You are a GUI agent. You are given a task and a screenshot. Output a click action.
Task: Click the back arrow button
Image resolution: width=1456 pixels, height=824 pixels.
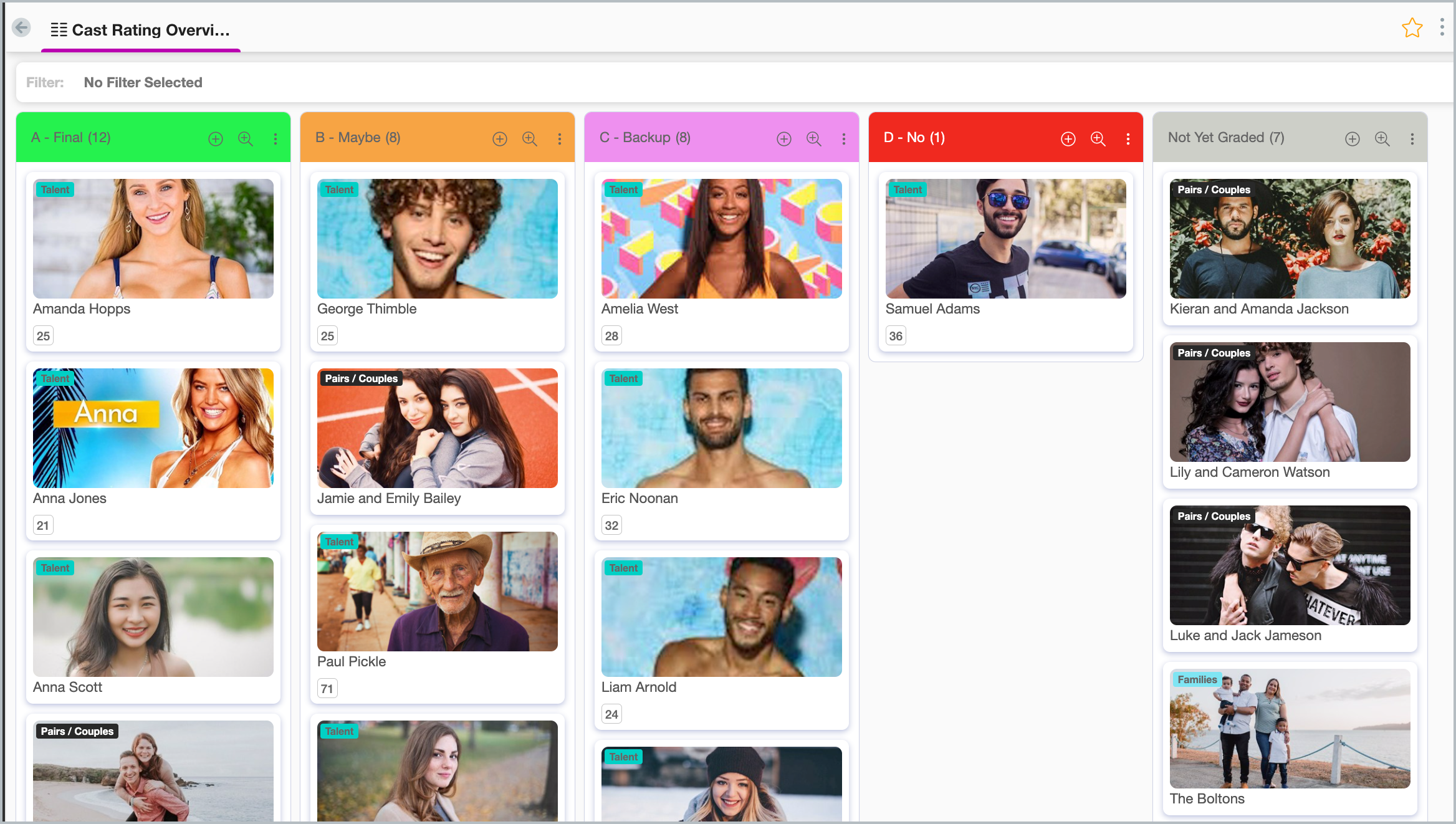(x=22, y=28)
